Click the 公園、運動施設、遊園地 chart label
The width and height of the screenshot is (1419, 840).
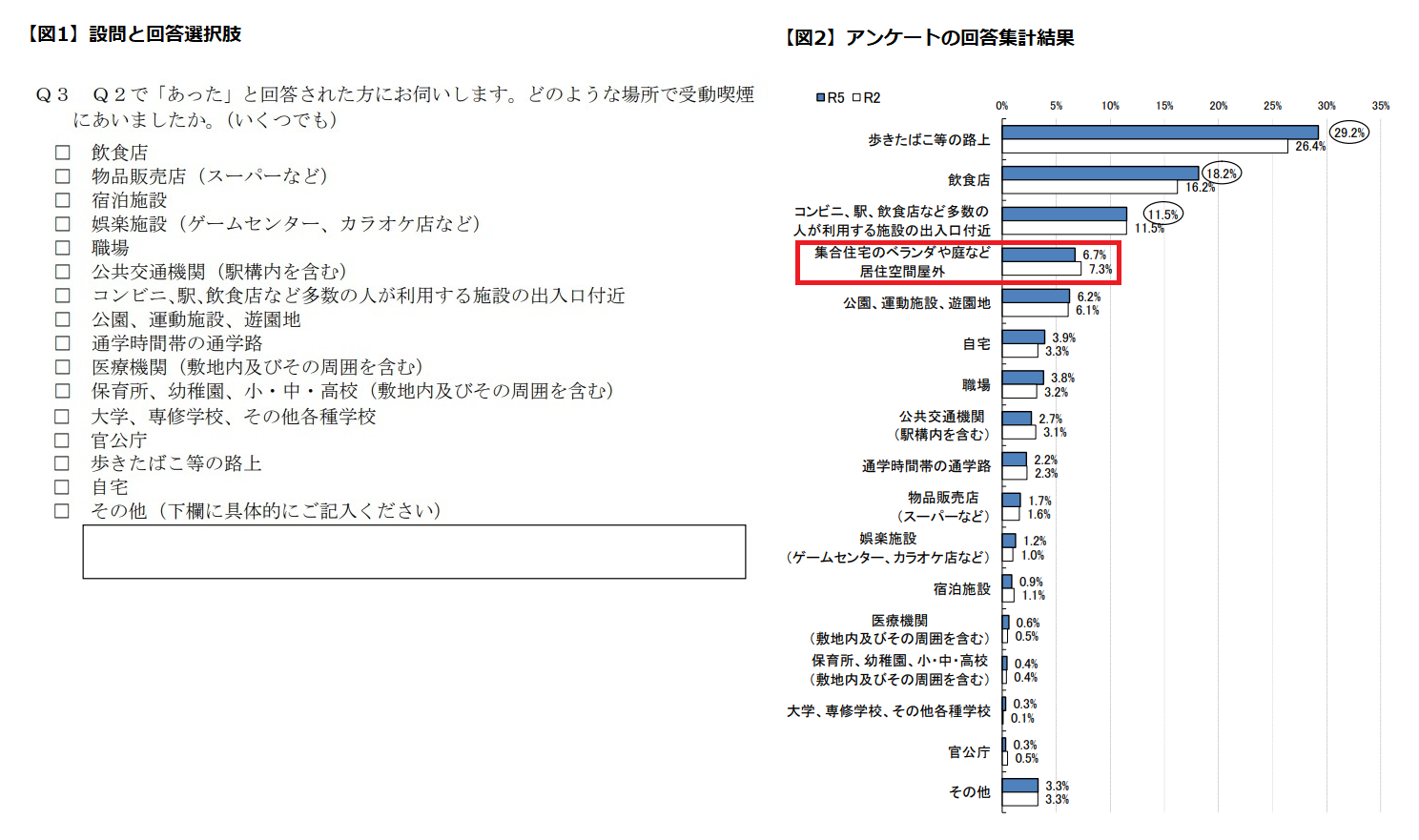click(916, 303)
